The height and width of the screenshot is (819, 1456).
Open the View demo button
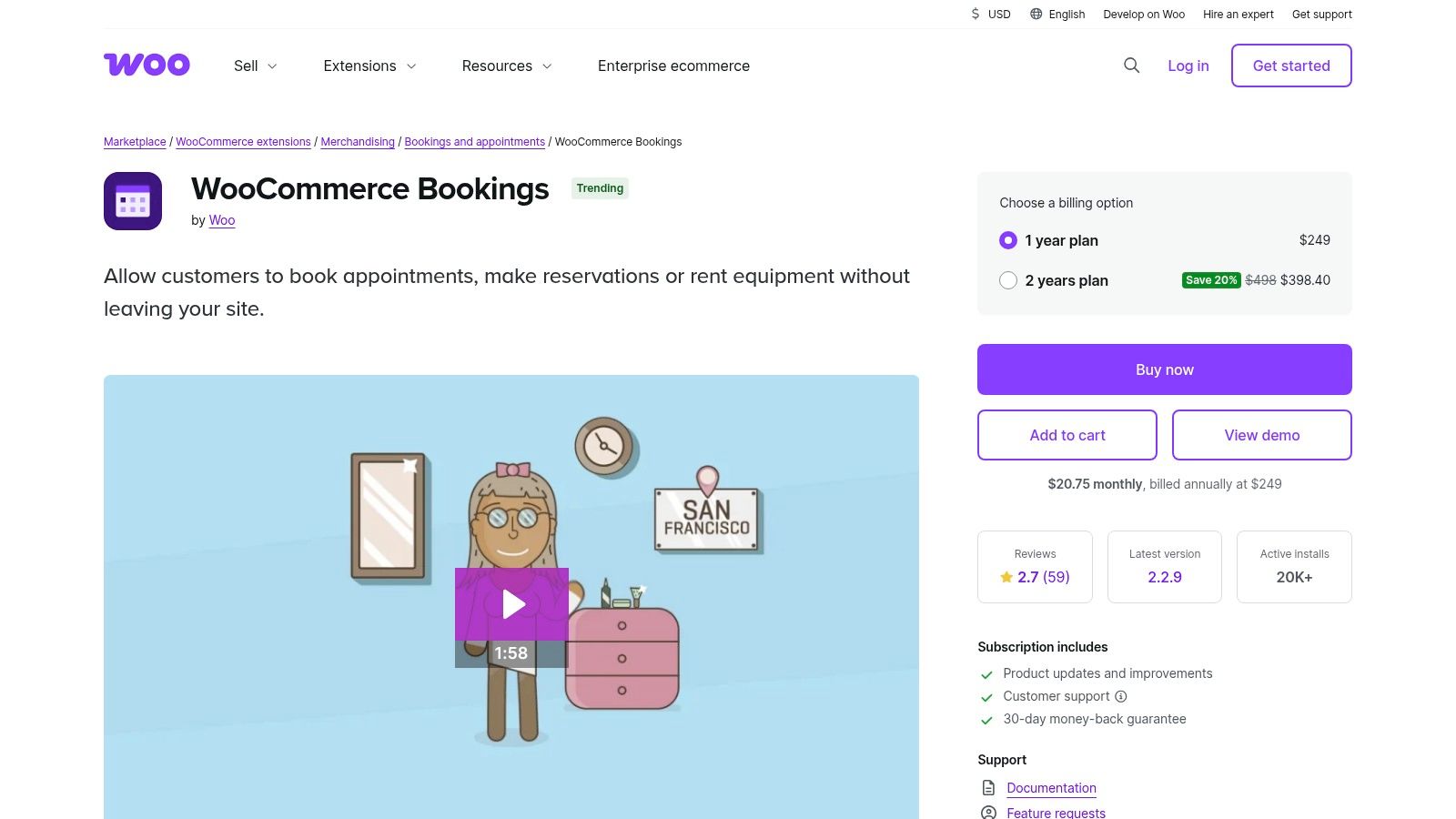pos(1261,435)
